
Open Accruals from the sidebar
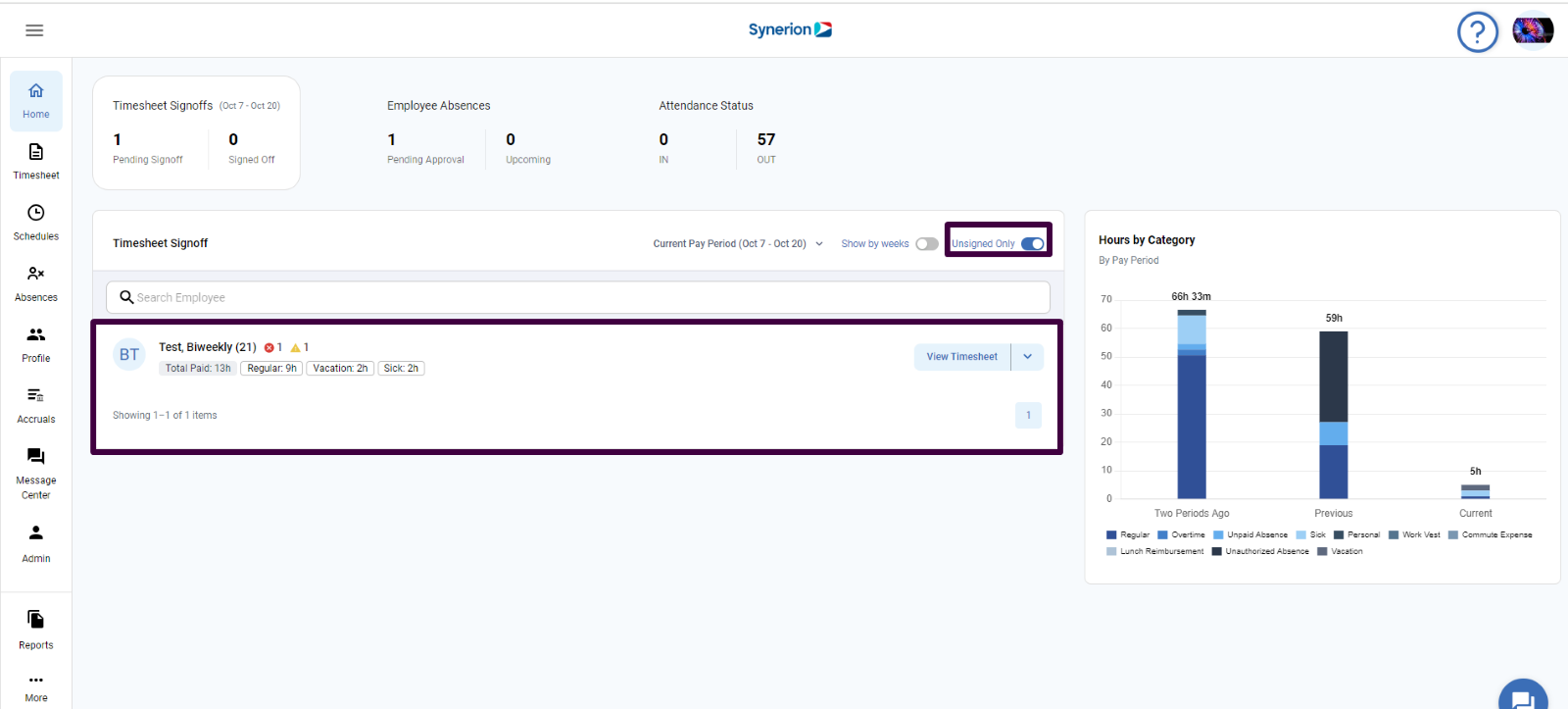(36, 405)
